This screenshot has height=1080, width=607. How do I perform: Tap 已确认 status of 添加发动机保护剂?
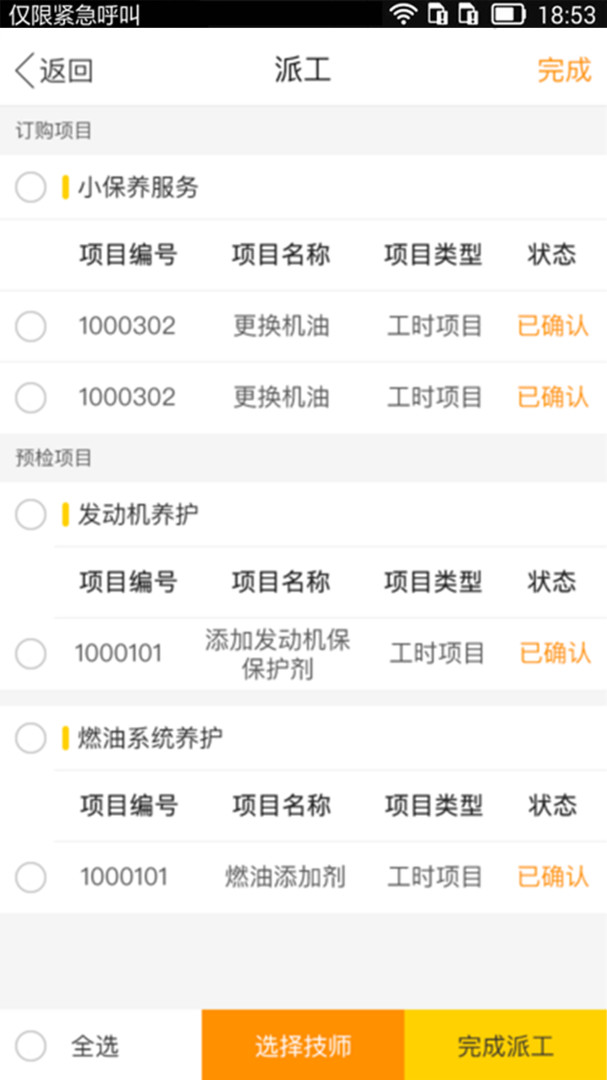tap(555, 654)
